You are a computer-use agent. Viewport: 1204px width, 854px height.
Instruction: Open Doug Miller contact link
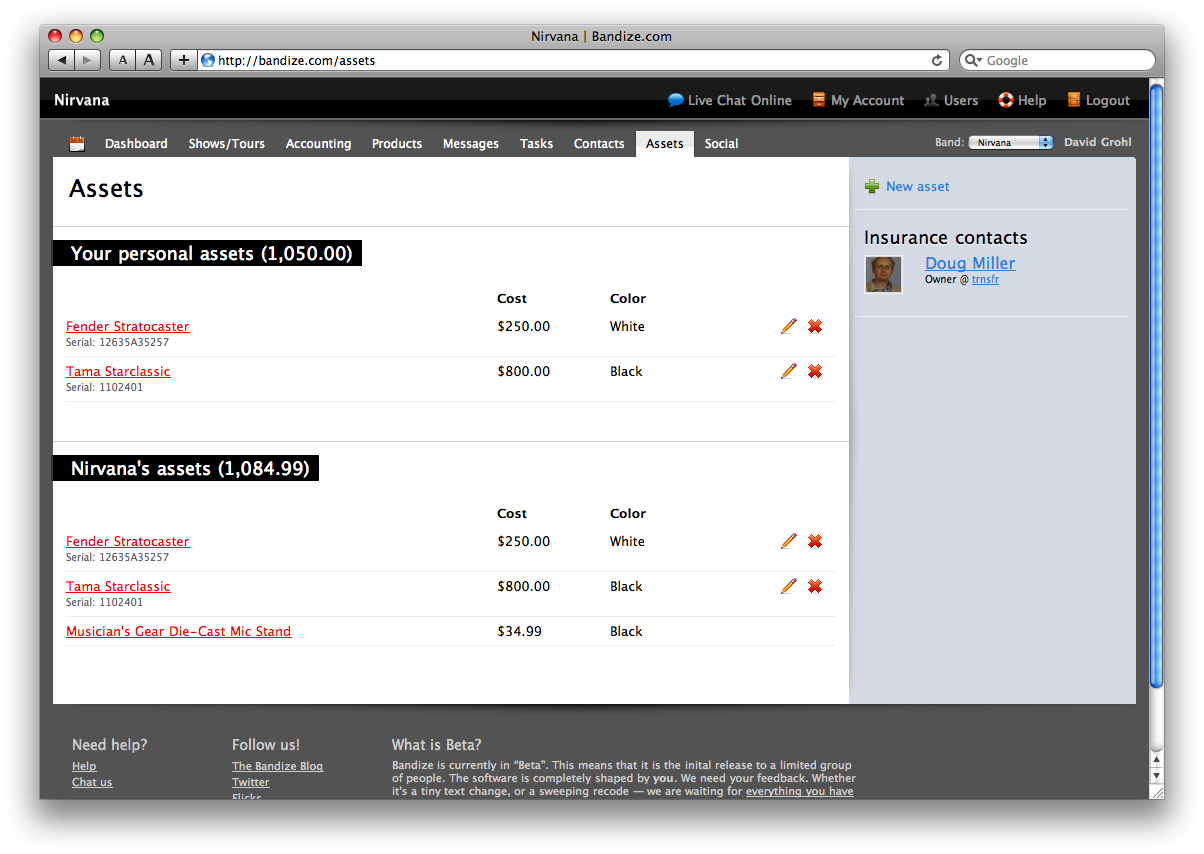click(970, 263)
